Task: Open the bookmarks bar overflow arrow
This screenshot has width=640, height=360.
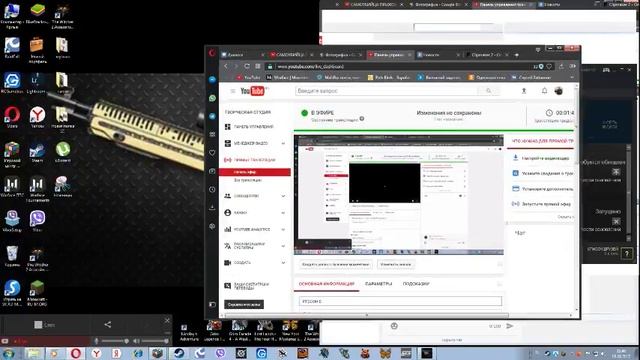Action: [x=571, y=77]
